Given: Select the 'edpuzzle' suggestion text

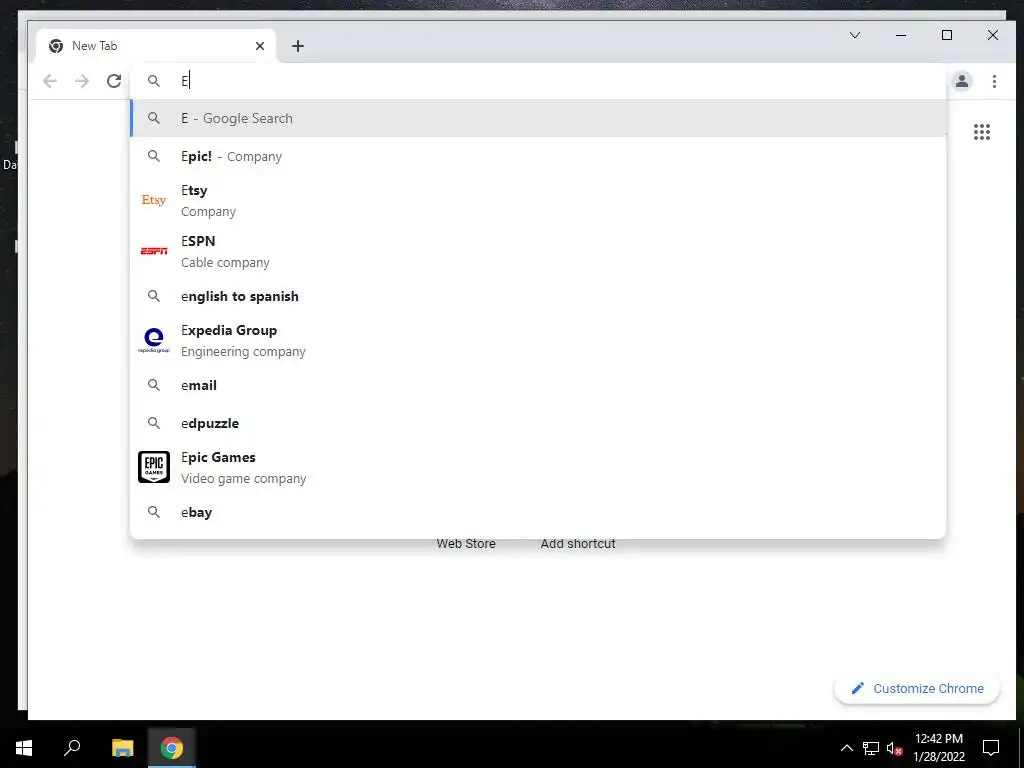Looking at the screenshot, I should point(210,423).
